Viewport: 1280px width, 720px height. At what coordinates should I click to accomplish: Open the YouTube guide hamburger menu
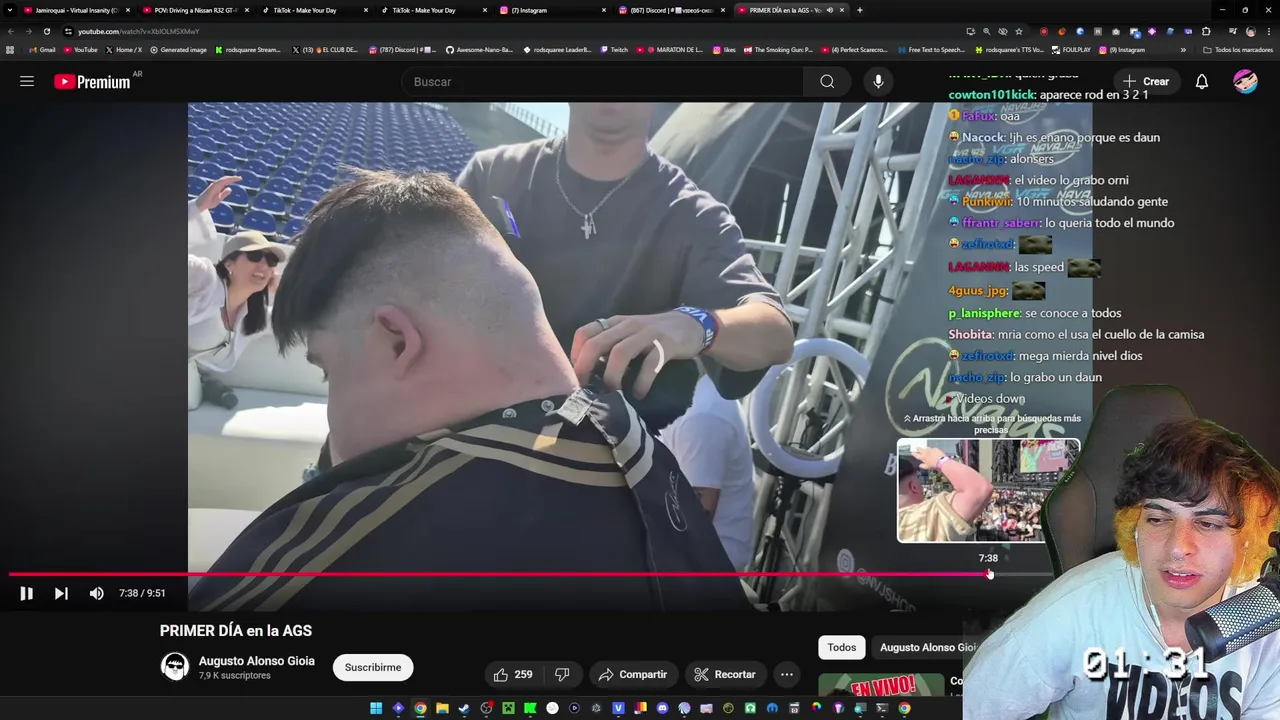coord(27,82)
